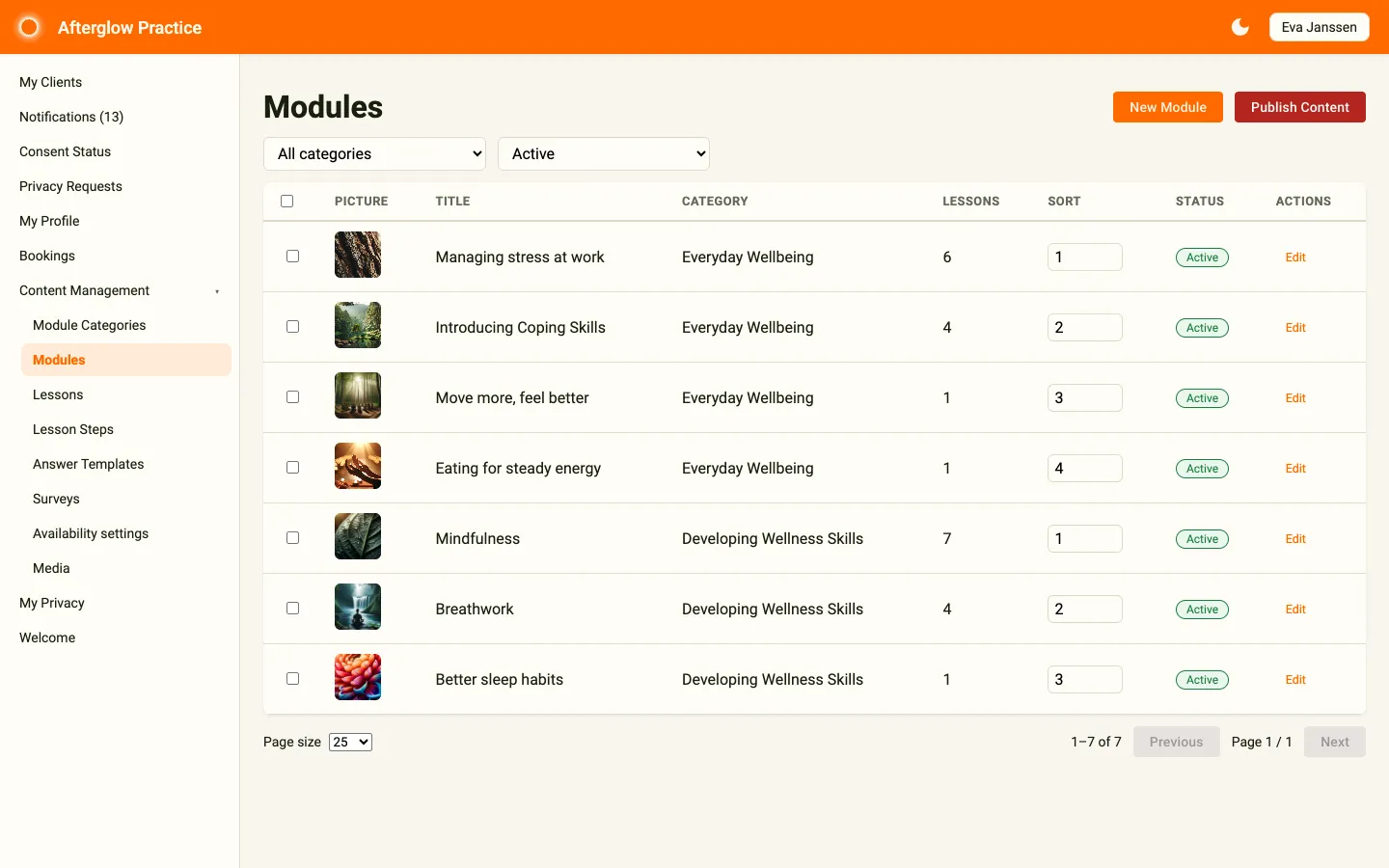Check the Managing stress at work row

[292, 257]
